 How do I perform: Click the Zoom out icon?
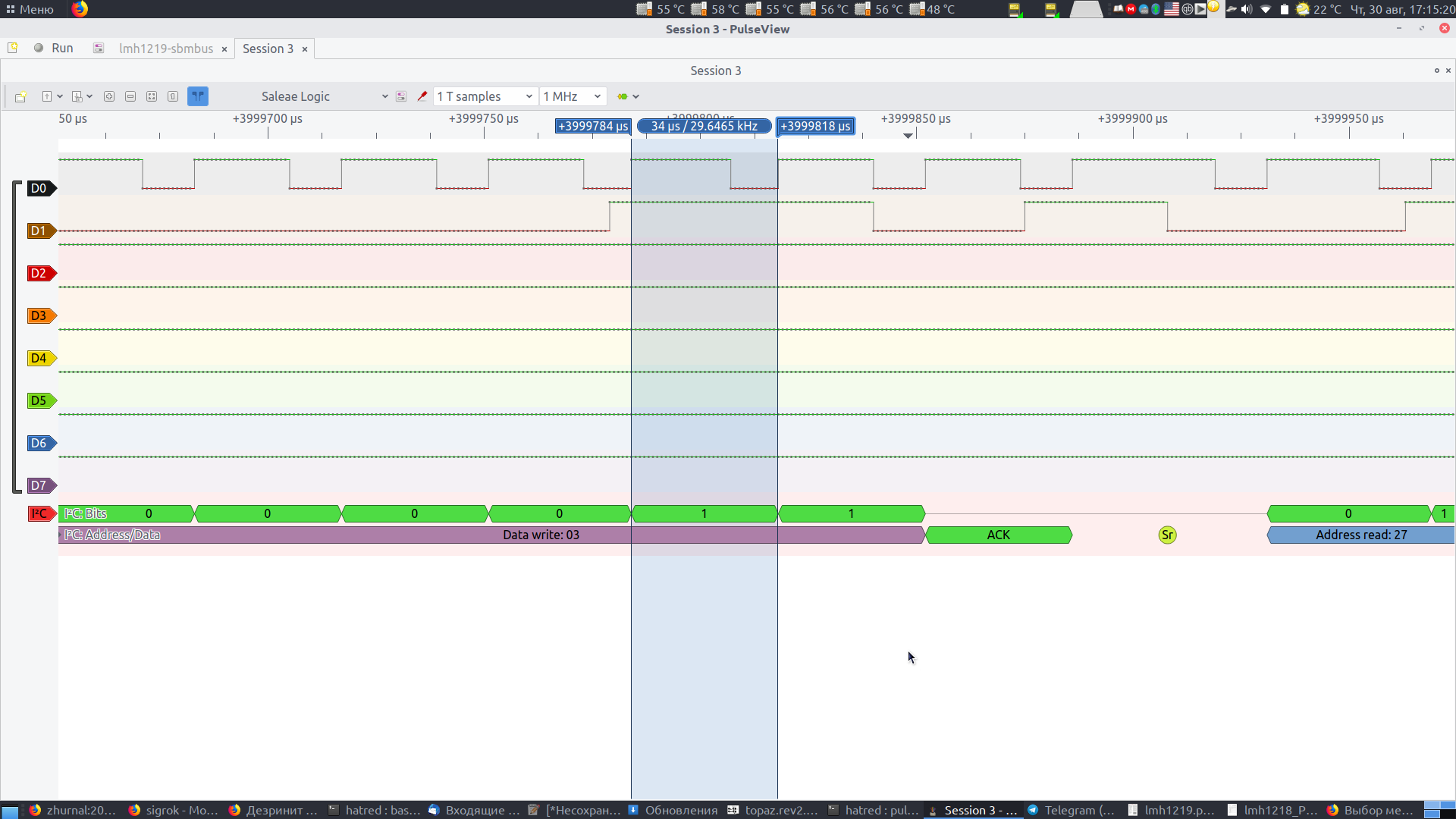point(130,96)
